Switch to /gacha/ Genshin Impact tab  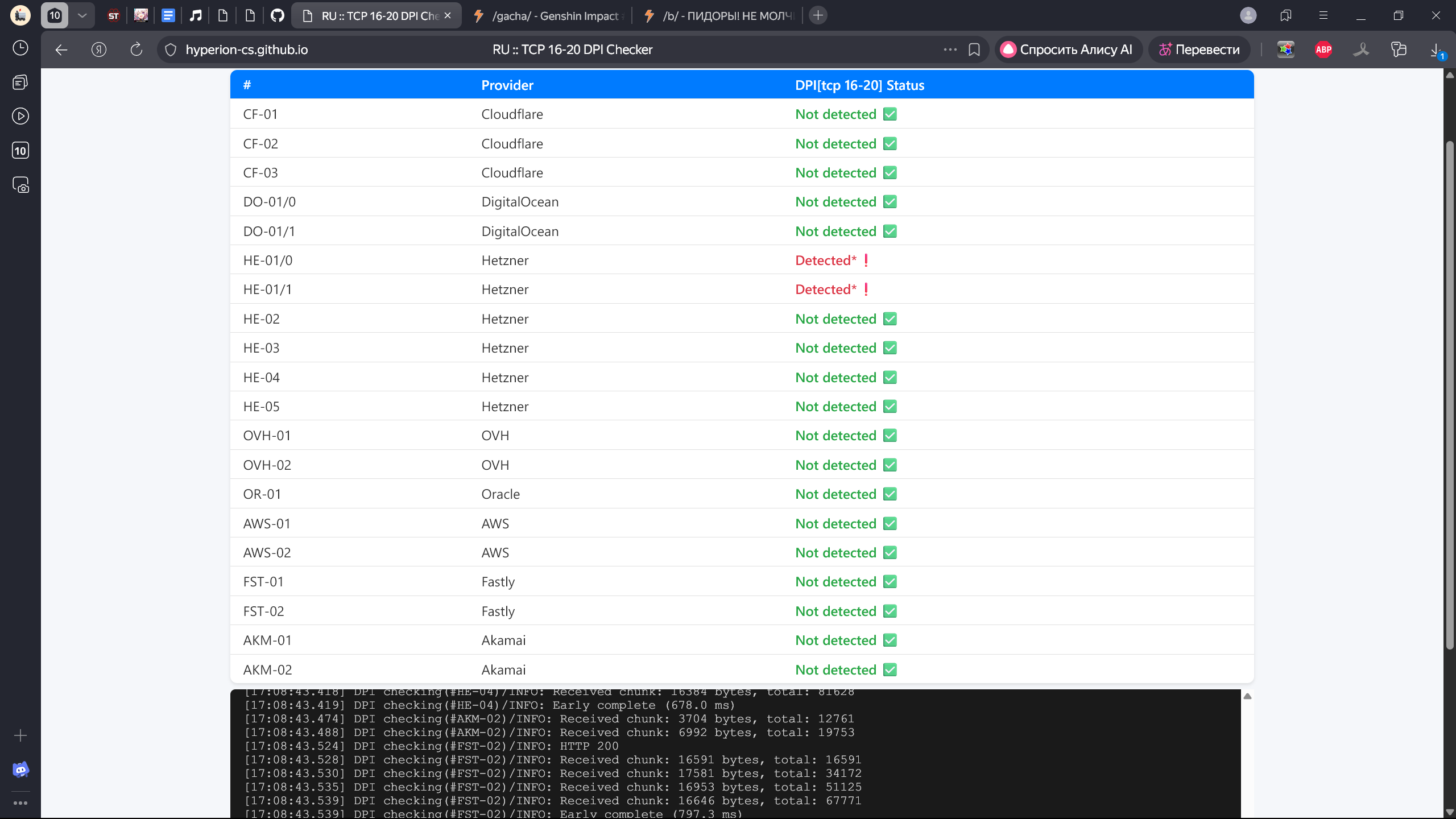click(549, 16)
